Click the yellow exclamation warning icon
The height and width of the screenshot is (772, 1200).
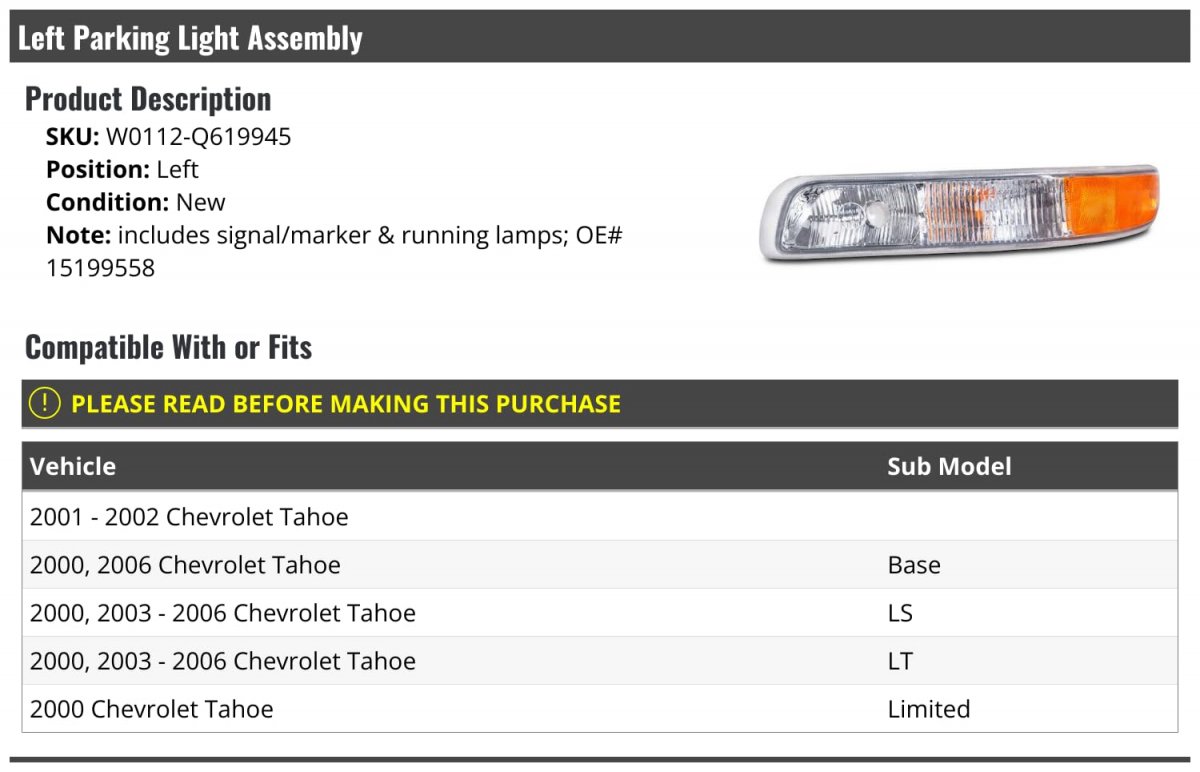point(45,404)
